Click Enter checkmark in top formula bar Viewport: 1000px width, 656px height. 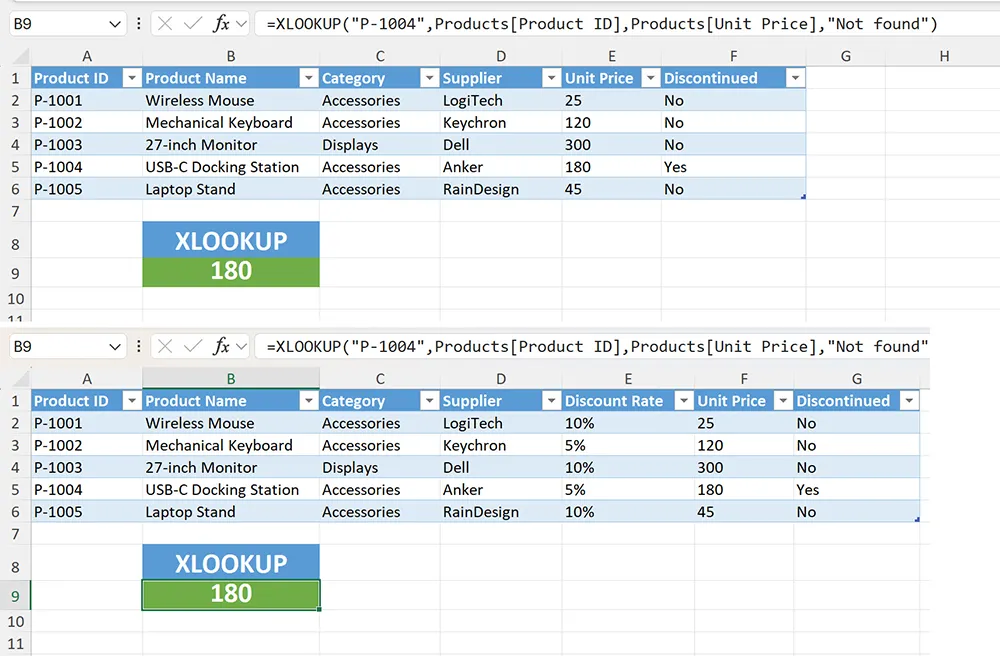(x=193, y=24)
